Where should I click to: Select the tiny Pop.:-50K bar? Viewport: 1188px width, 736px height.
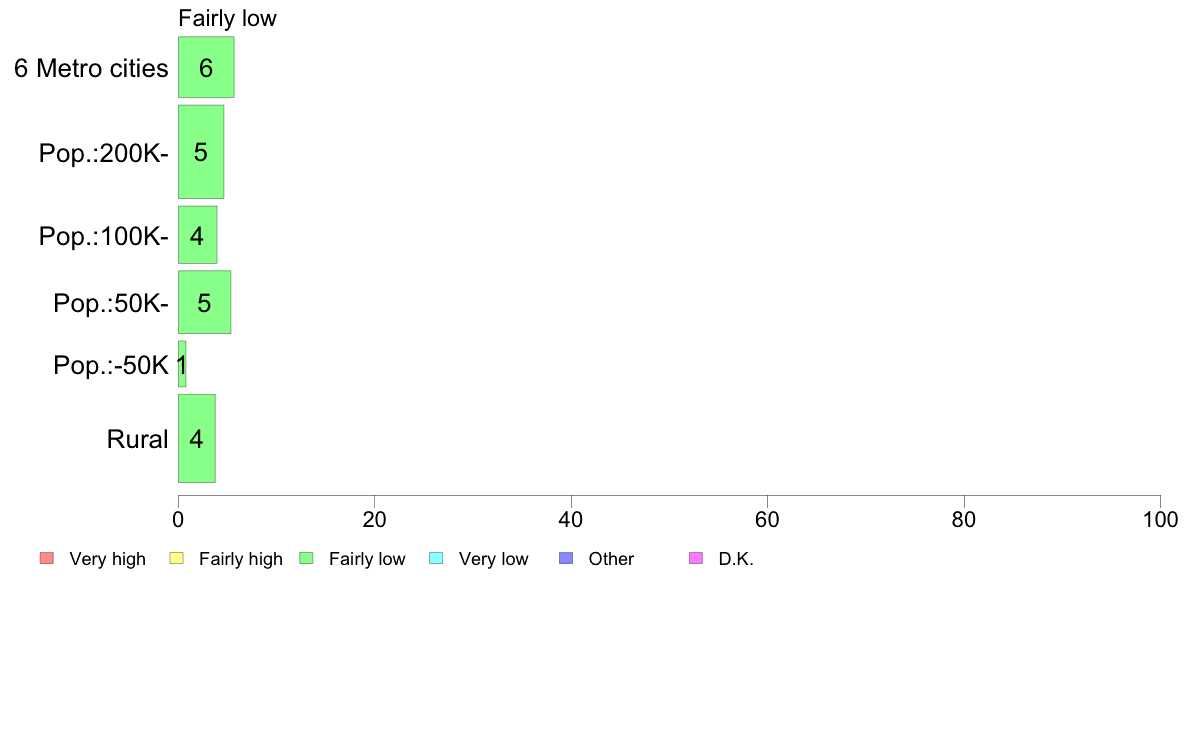(182, 364)
